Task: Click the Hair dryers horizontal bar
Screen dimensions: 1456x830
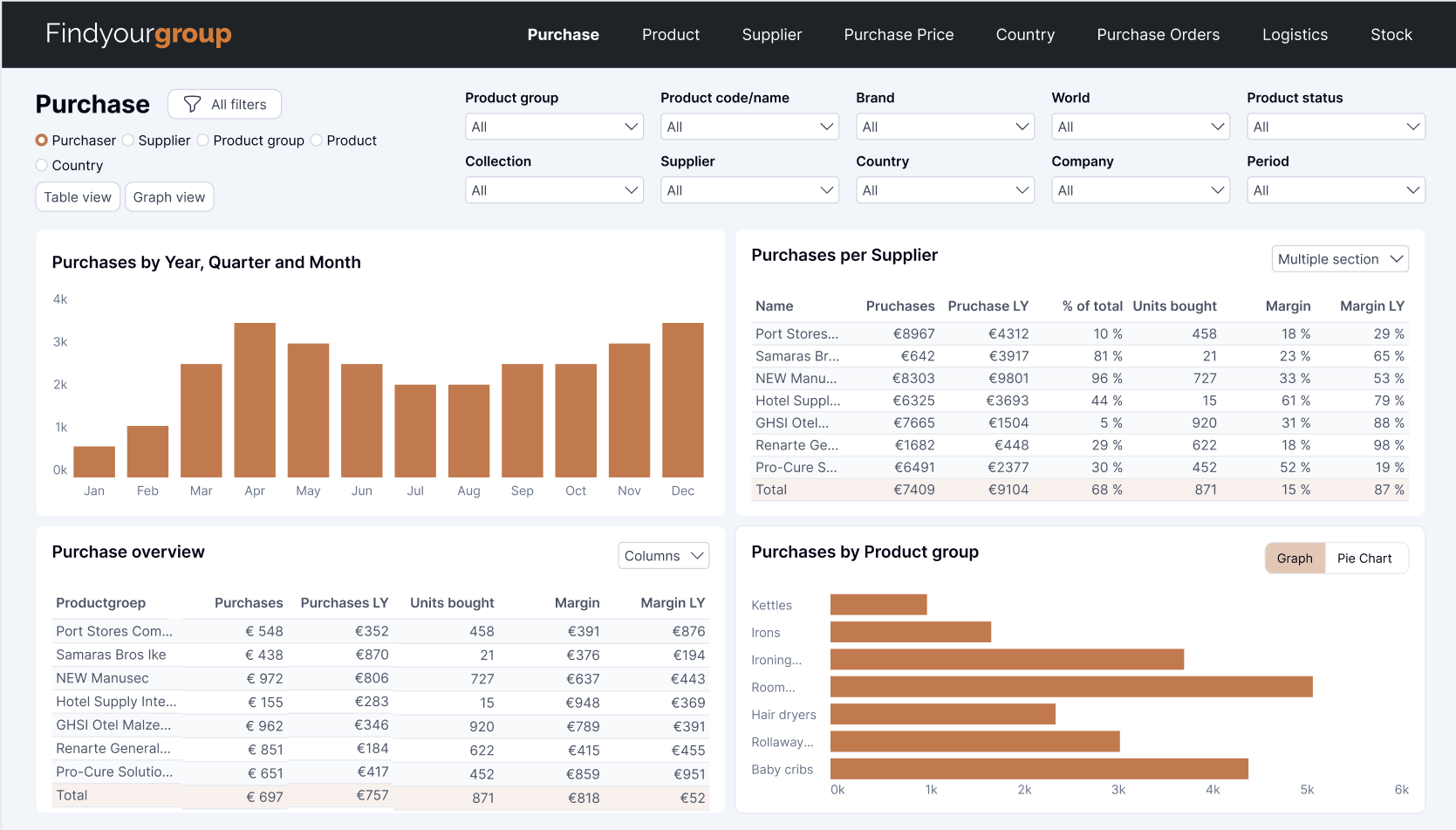Action: [x=943, y=714]
